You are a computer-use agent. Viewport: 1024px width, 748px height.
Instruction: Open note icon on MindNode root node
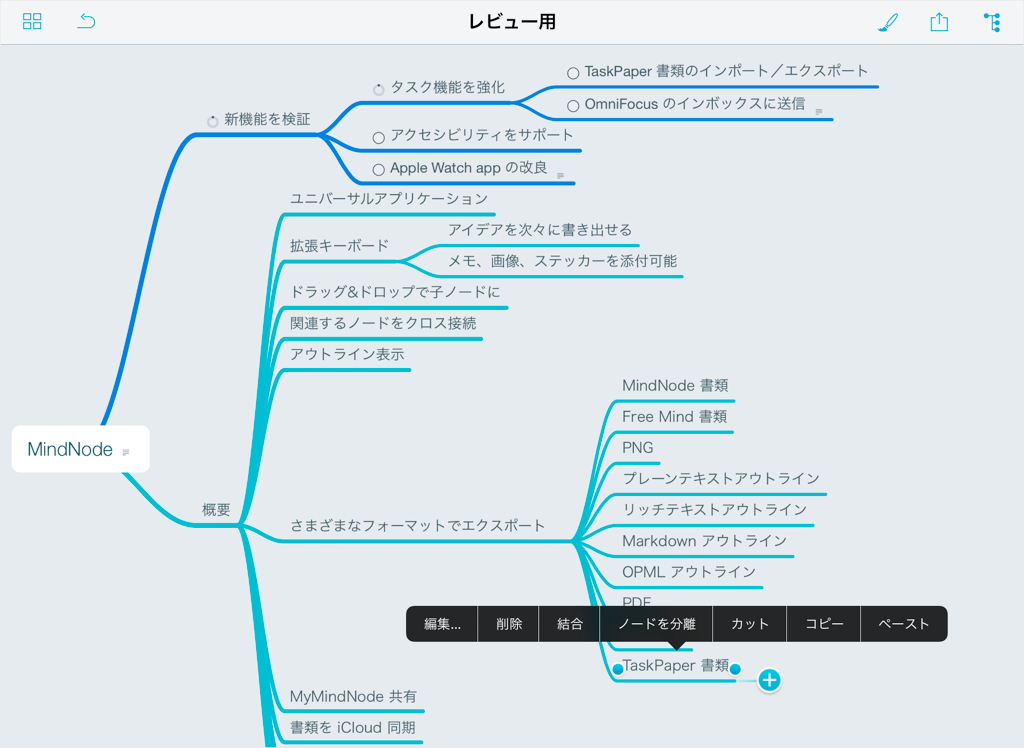[x=126, y=451]
